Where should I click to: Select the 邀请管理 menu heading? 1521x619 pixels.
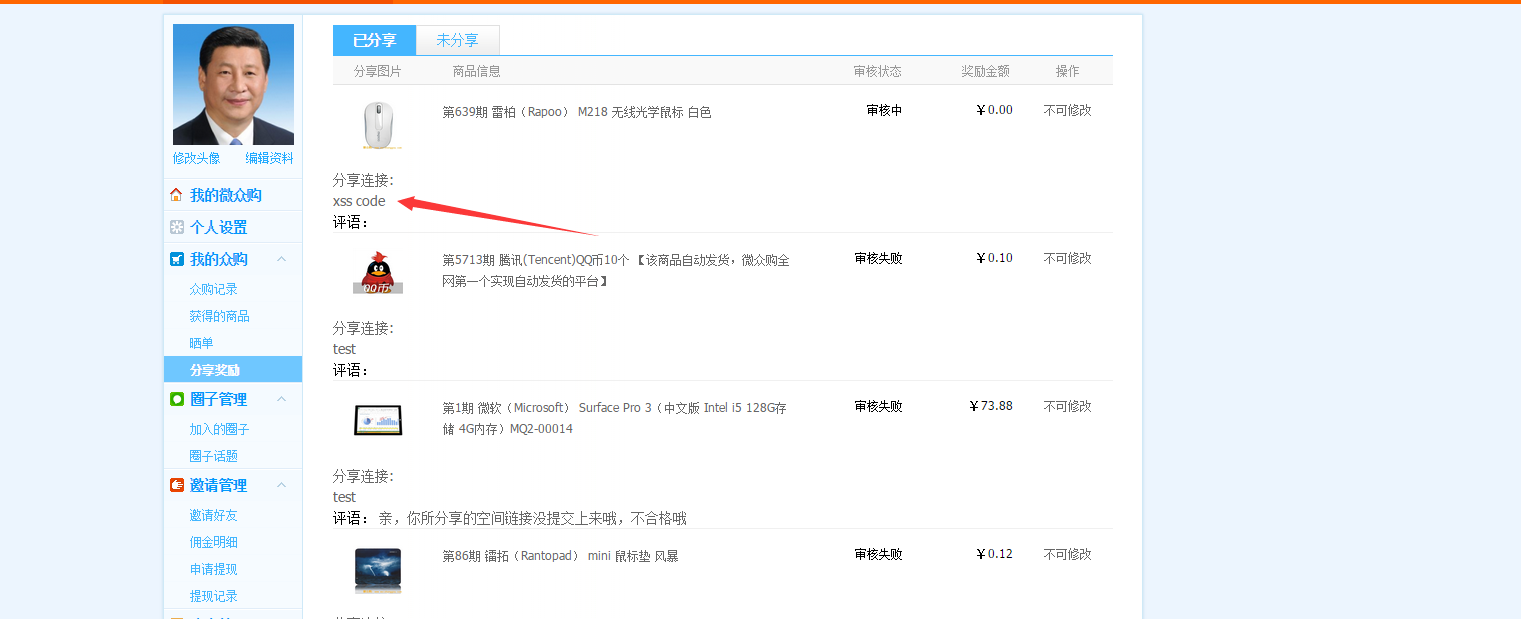(x=218, y=485)
